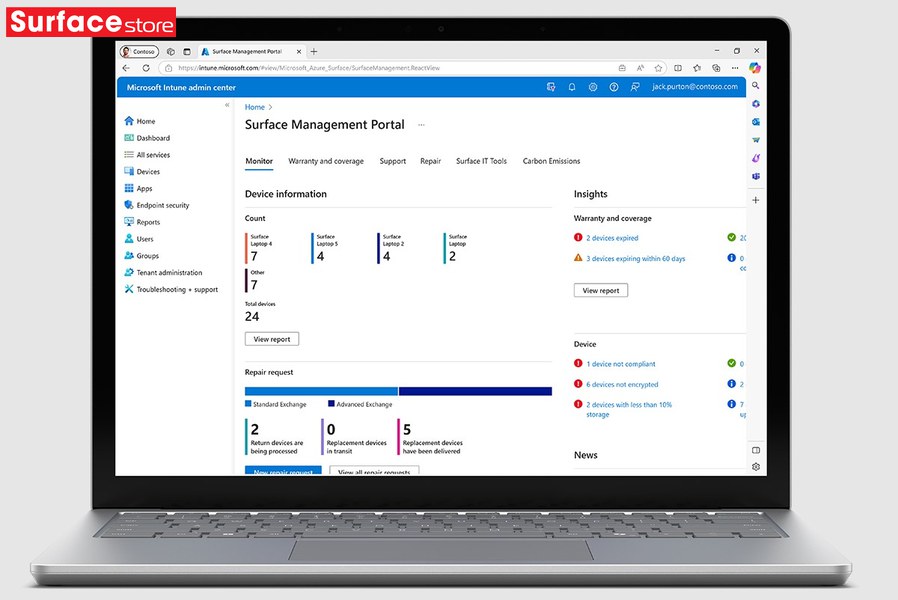Open 6 devices not encrypted link
898x600 pixels.
point(622,385)
